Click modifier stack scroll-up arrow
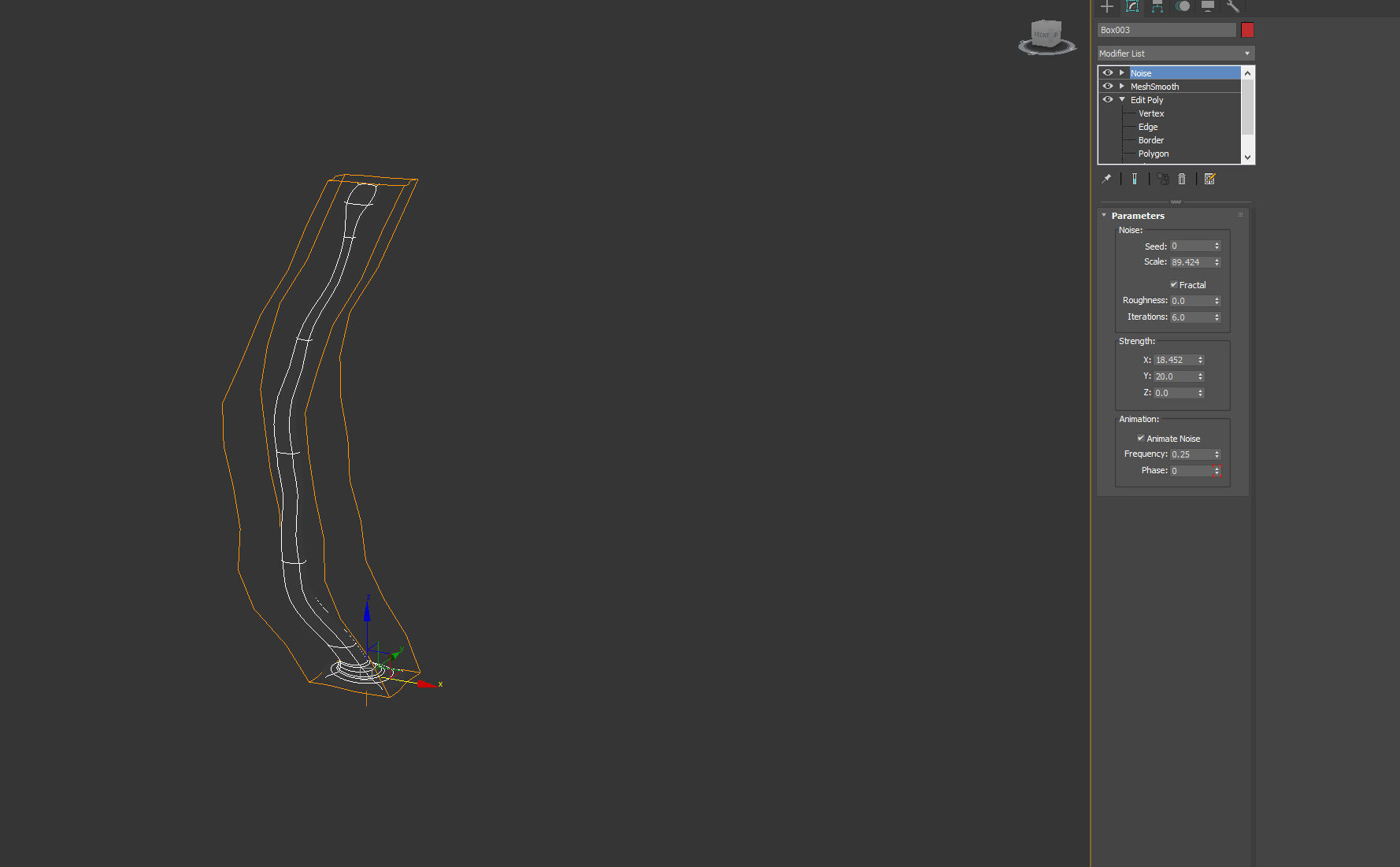 (1247, 73)
